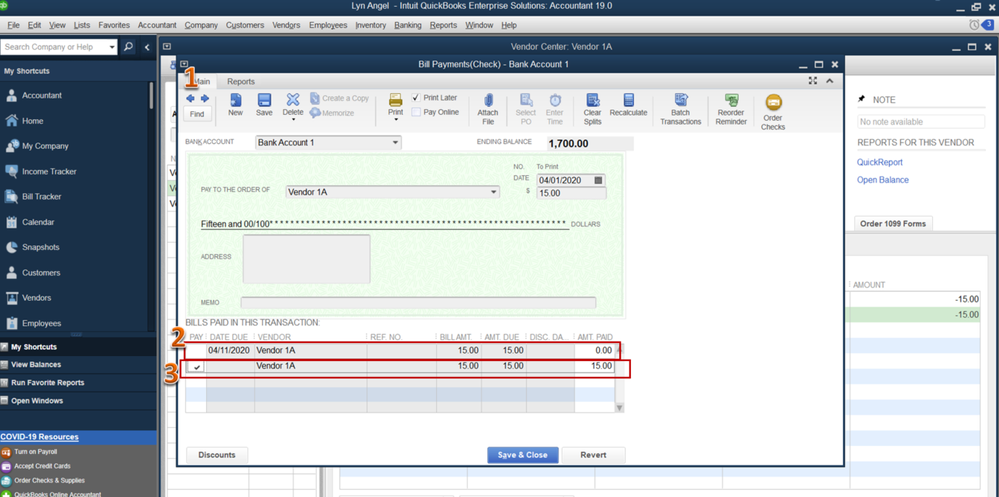Image resolution: width=999 pixels, height=497 pixels.
Task: Expand the Pay to the Order of dropdown
Action: [x=494, y=191]
